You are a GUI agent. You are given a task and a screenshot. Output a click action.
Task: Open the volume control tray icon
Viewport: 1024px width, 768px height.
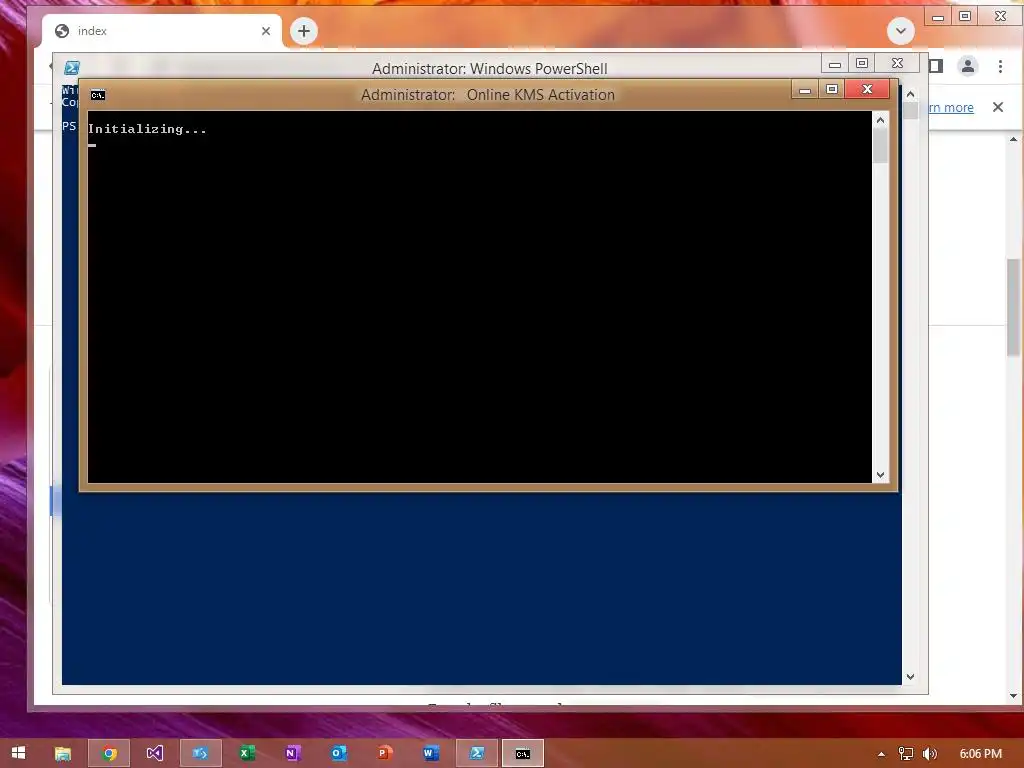pos(929,754)
